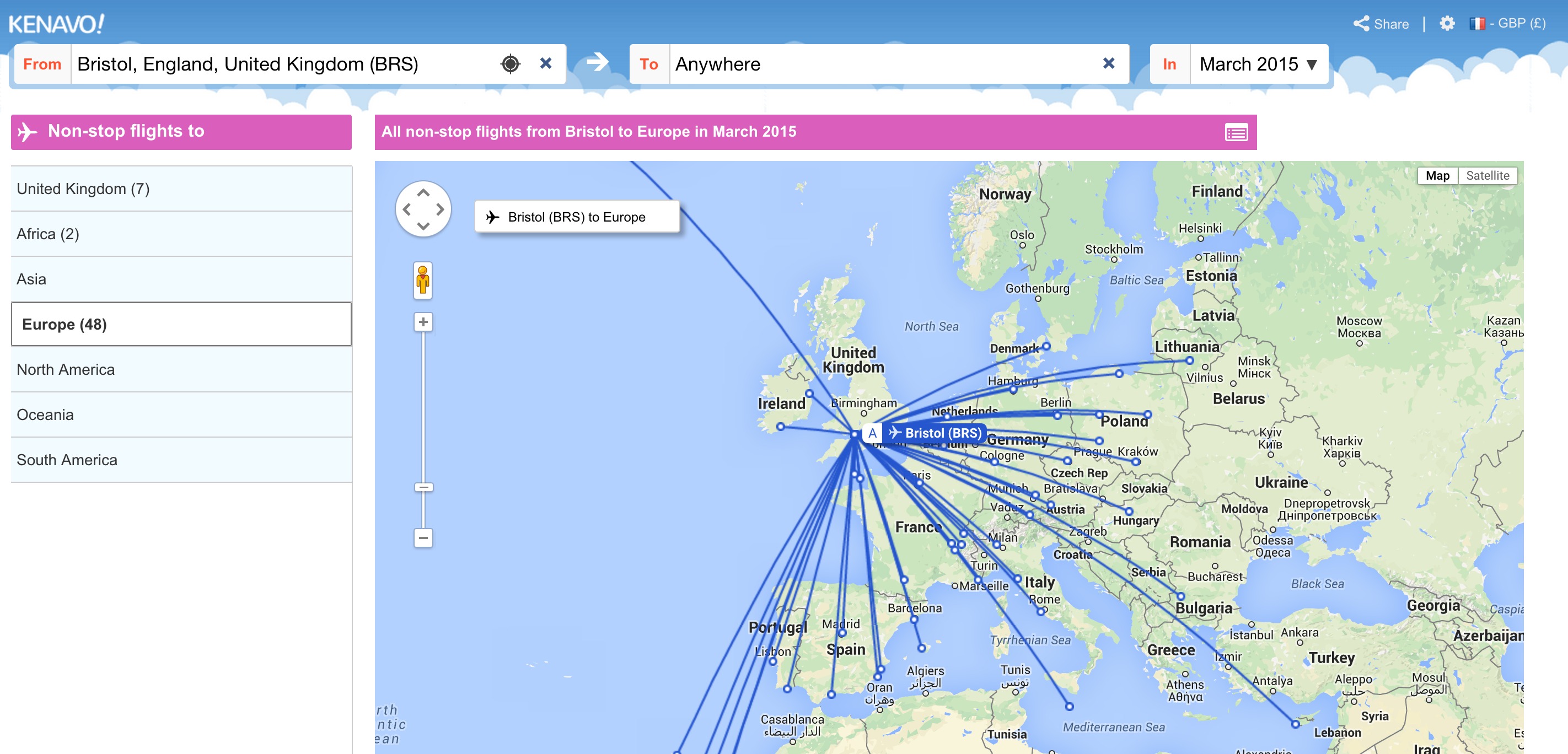Viewport: 1568px width, 754px height.
Task: Click the zoom slider handle
Action: click(423, 487)
